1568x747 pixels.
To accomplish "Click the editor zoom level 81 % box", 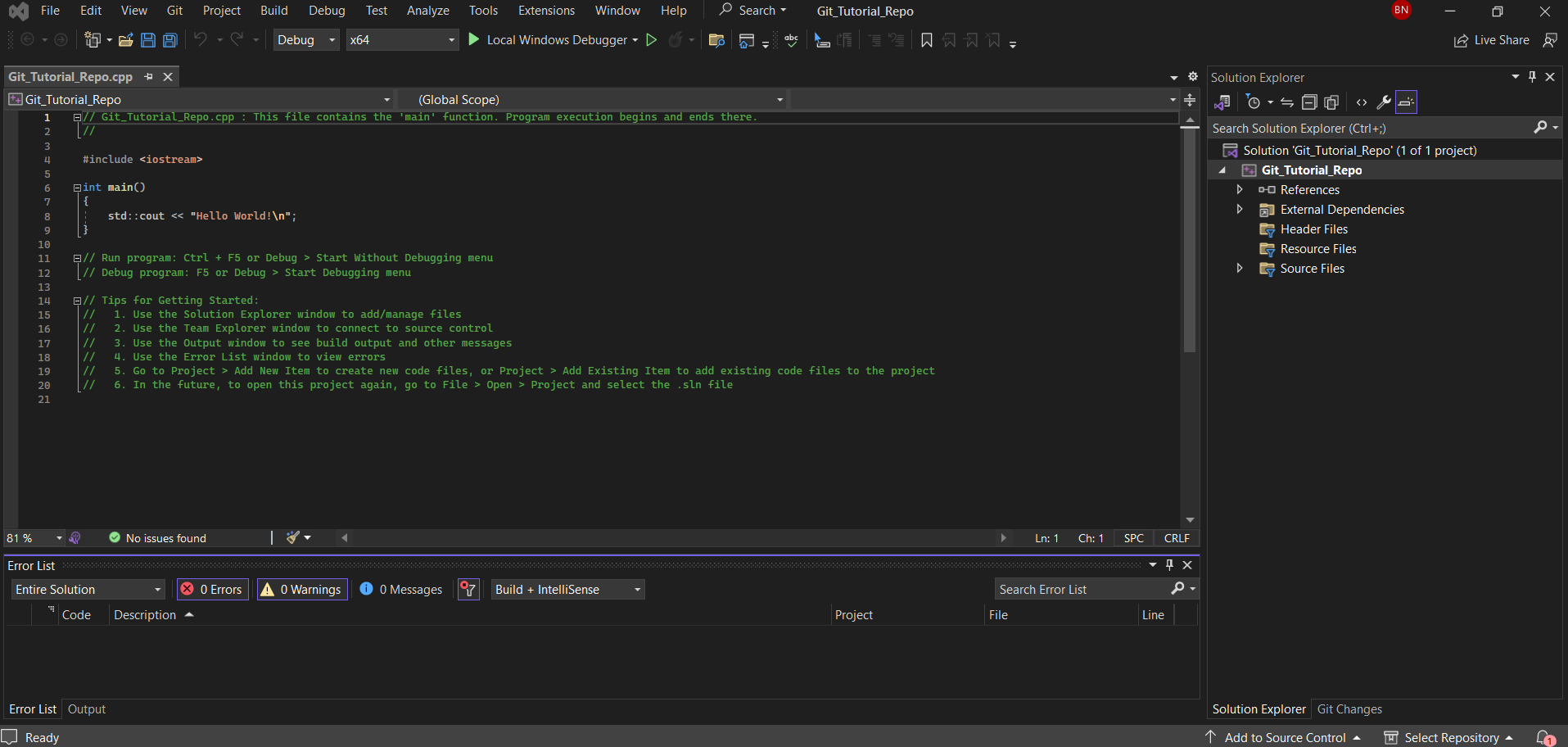I will click(x=34, y=538).
